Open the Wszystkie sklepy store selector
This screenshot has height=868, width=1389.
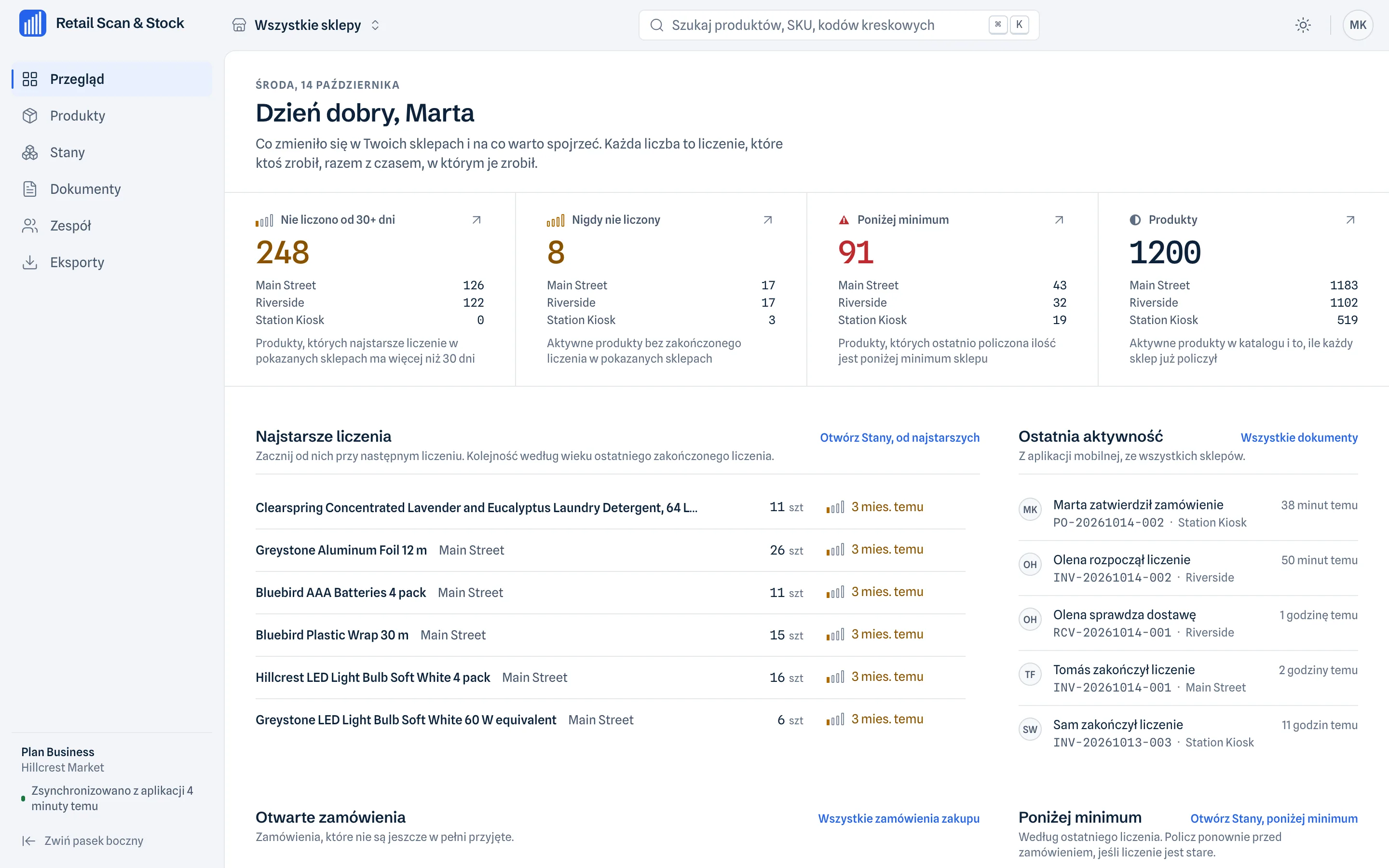pyautogui.click(x=306, y=25)
